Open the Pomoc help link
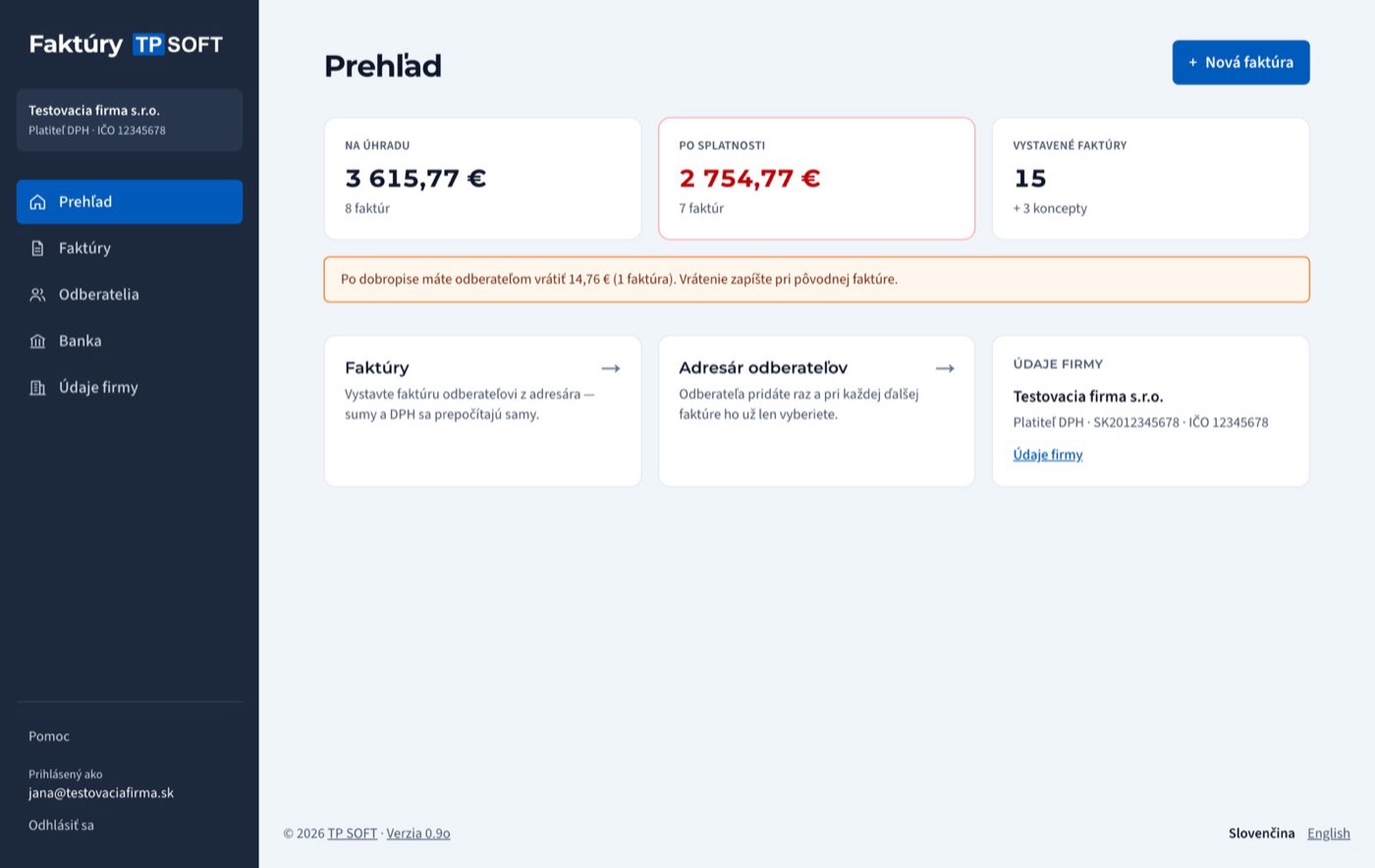1375x868 pixels. [x=49, y=736]
